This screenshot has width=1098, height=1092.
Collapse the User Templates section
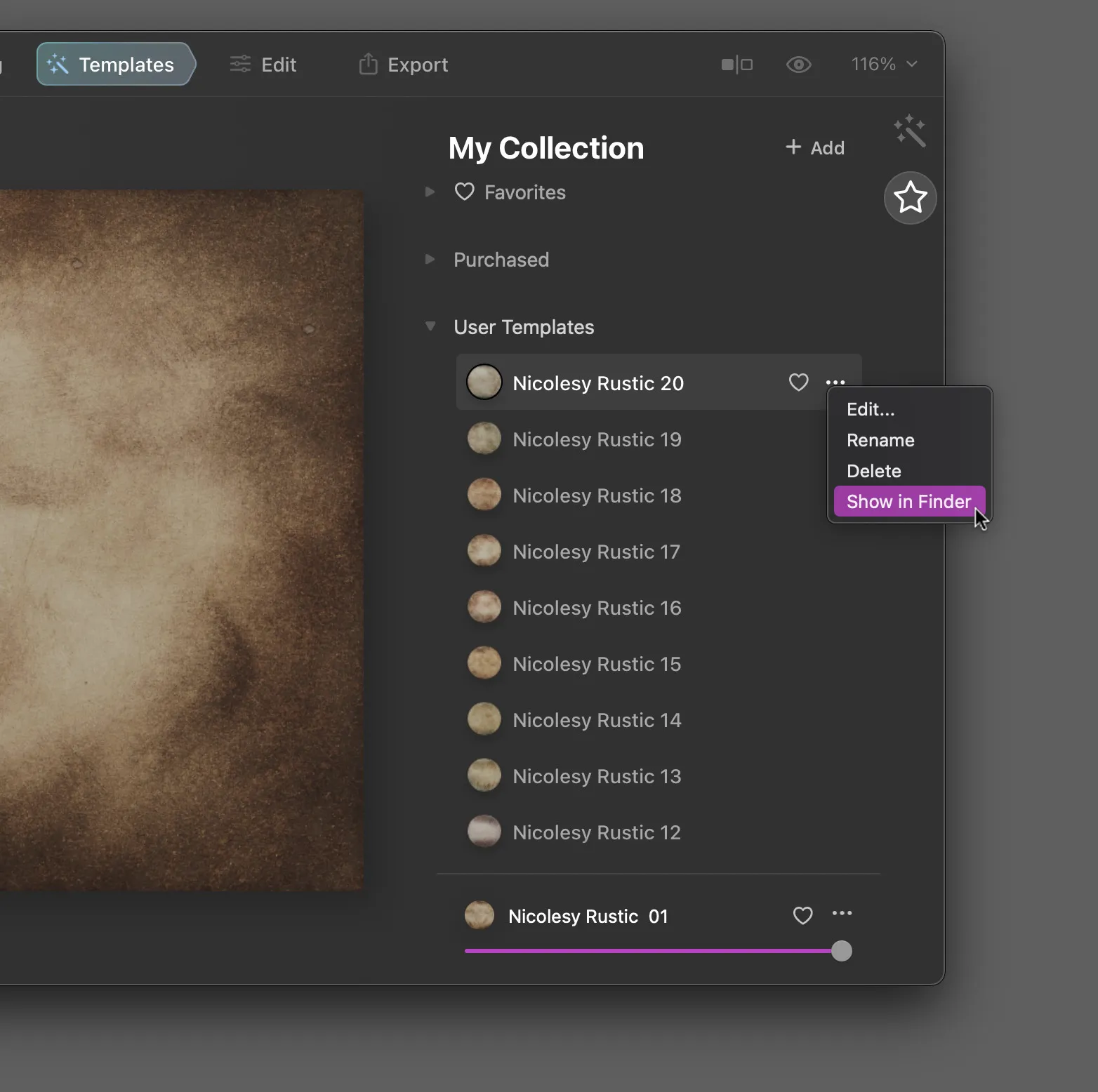pyautogui.click(x=430, y=326)
